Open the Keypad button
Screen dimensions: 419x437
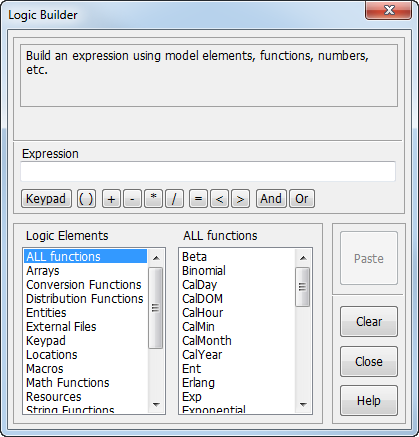tap(46, 199)
